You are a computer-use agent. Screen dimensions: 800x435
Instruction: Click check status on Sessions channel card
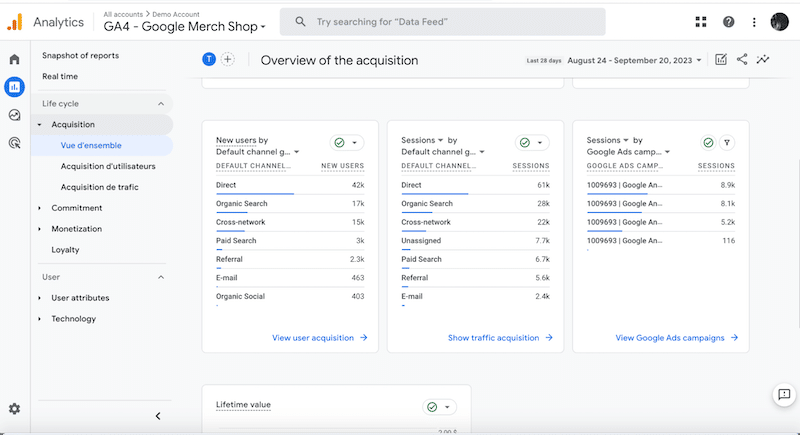(x=524, y=143)
